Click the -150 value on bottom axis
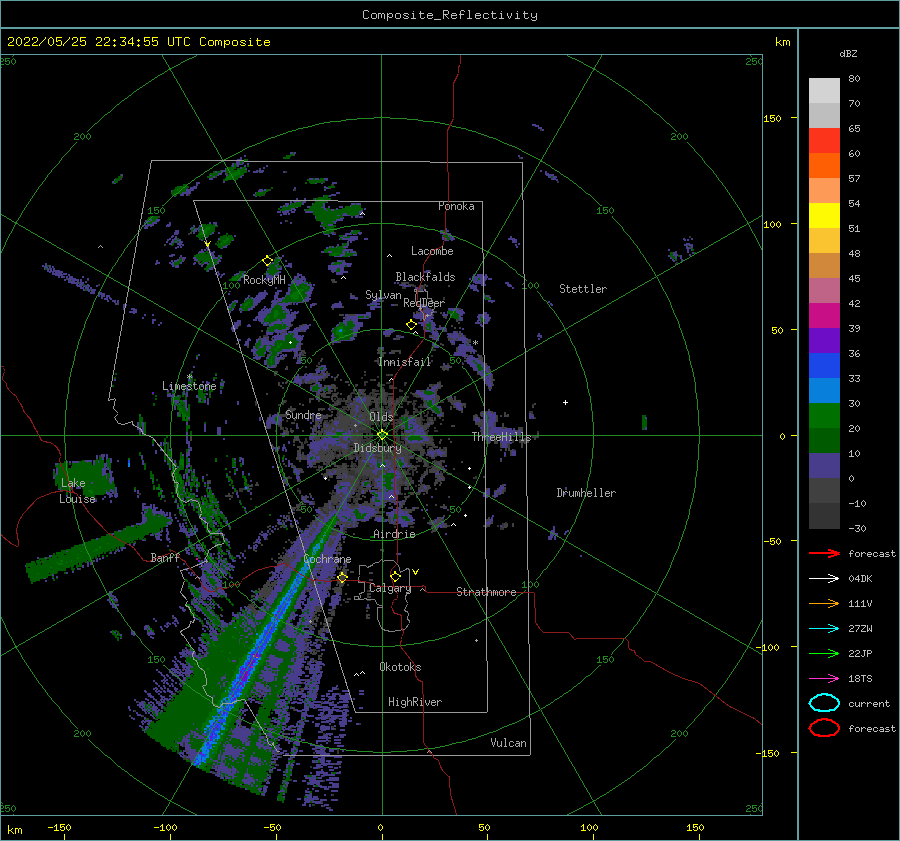Viewport: 900px width, 841px height. tap(59, 827)
